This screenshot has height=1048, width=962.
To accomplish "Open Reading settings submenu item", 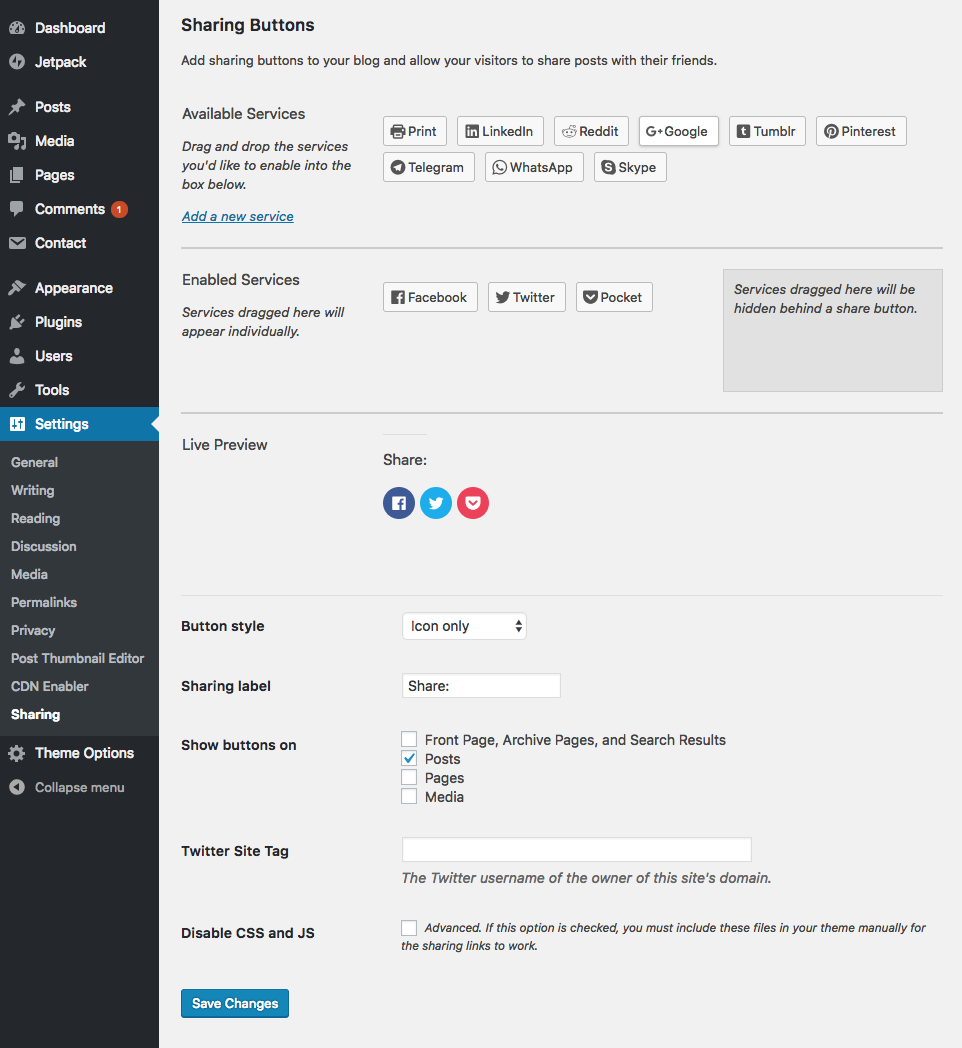I will click(x=35, y=519).
